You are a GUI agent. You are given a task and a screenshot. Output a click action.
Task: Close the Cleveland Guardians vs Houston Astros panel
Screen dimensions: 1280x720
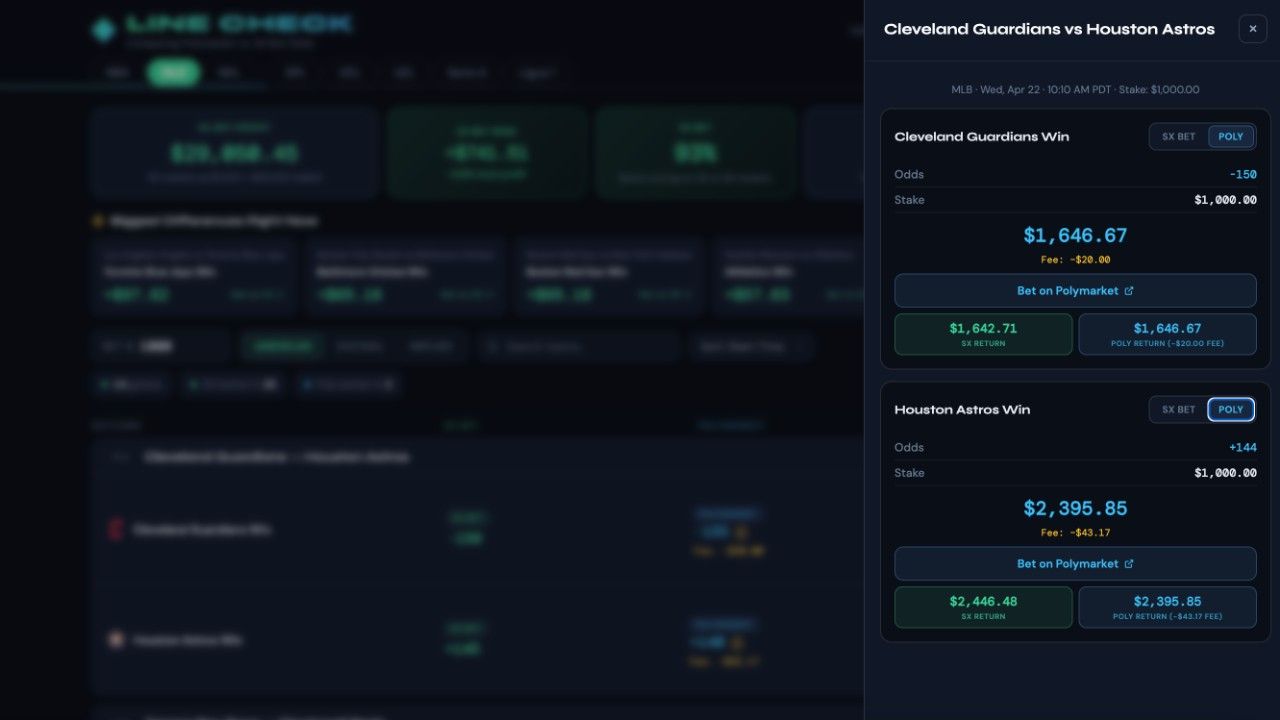click(1252, 29)
